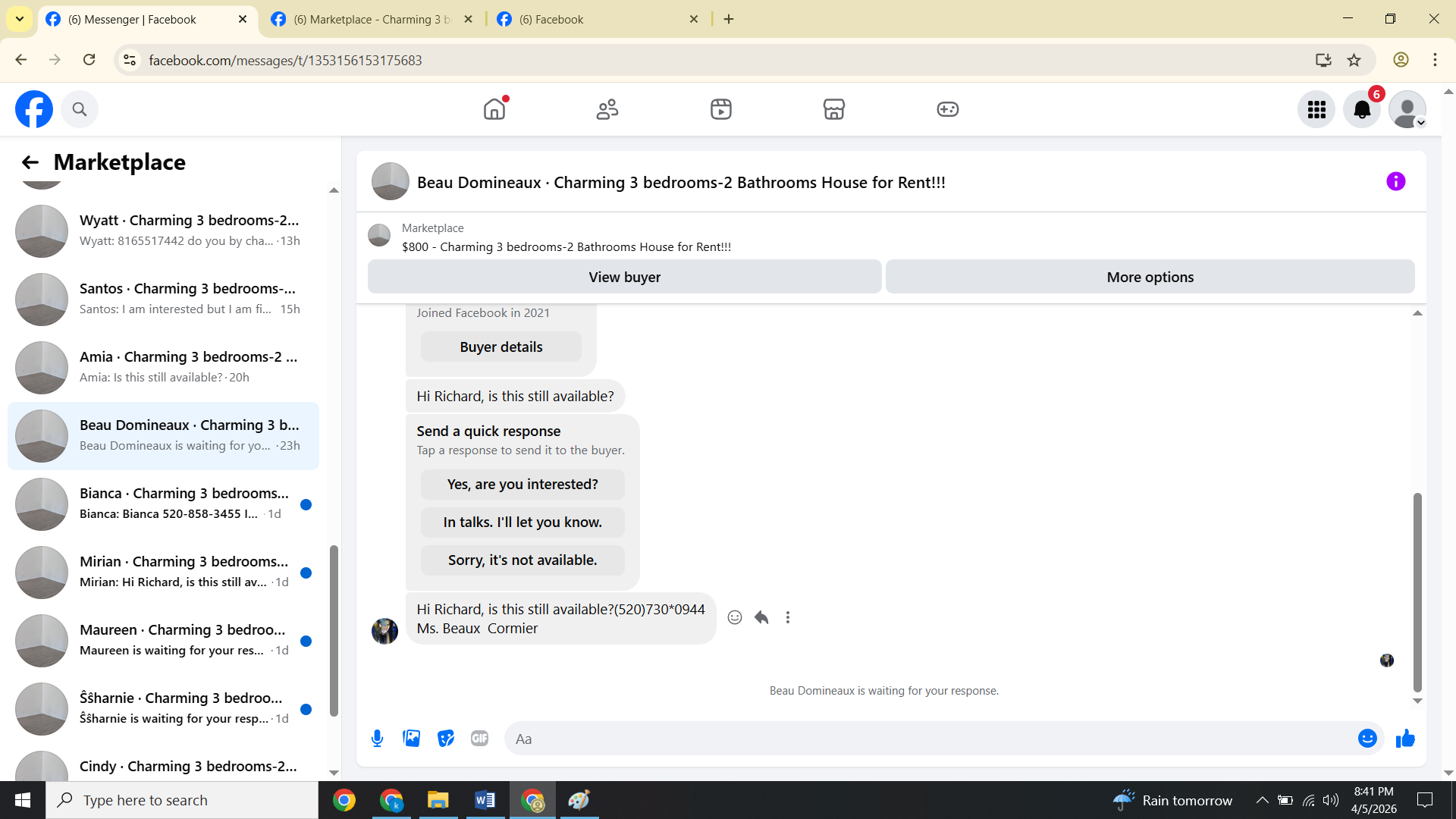
Task: Open more options for Beau's message
Action: pyautogui.click(x=788, y=617)
